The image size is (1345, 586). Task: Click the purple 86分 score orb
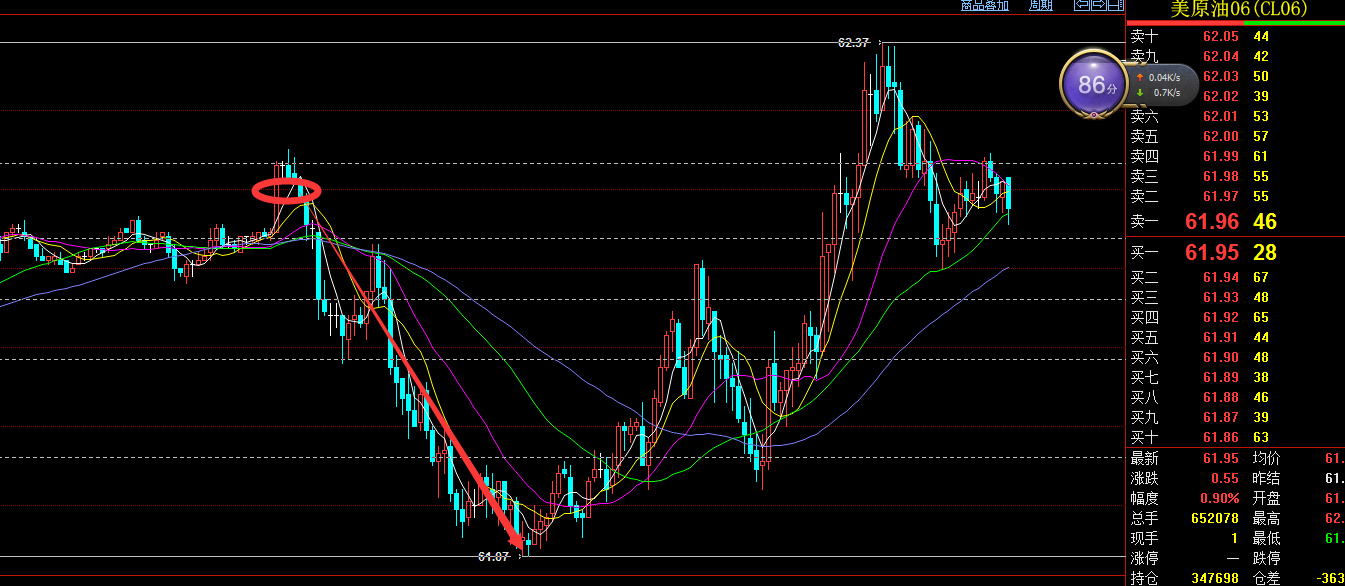tap(1091, 85)
